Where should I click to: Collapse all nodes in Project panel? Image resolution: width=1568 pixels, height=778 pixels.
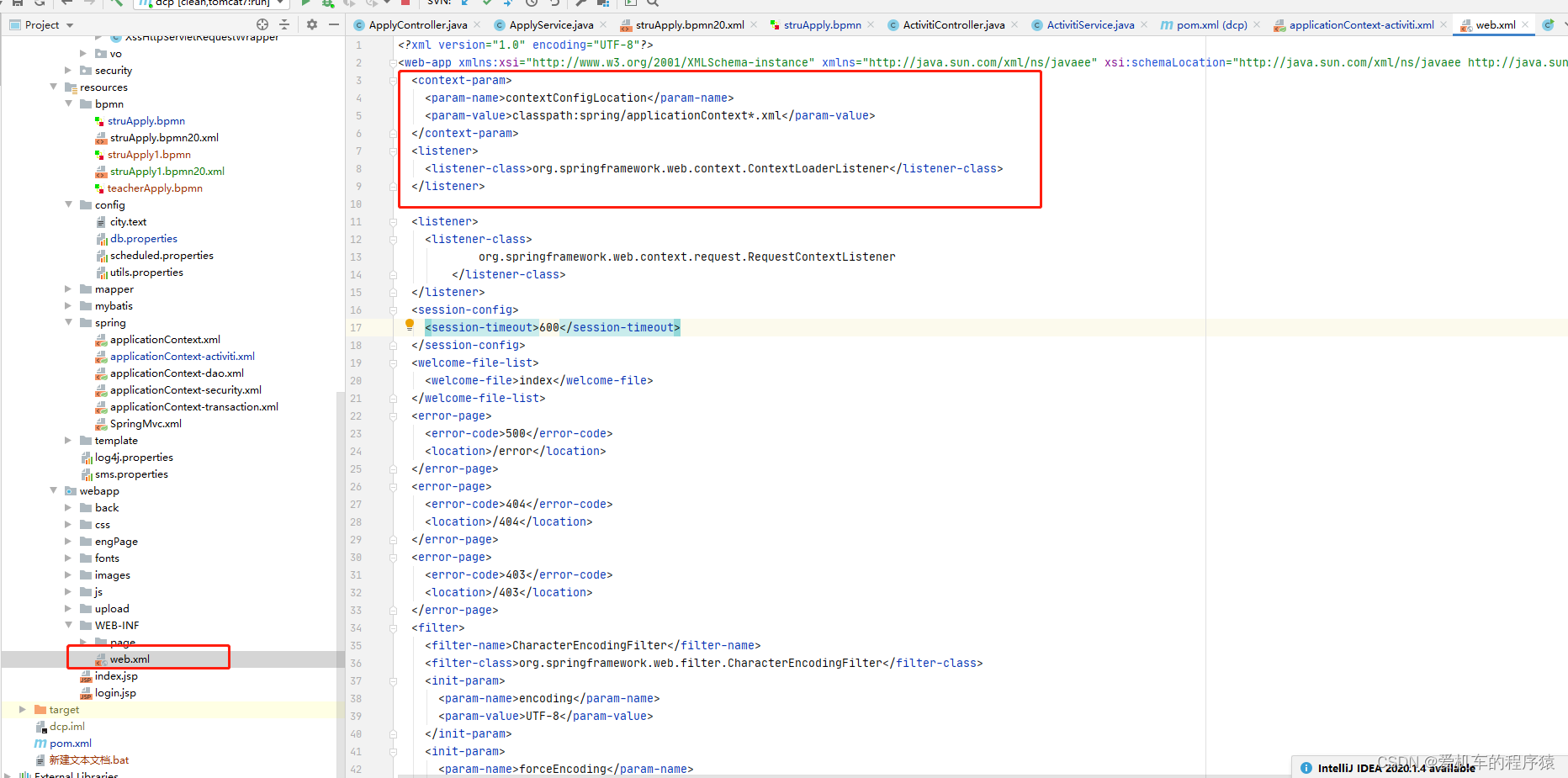284,24
